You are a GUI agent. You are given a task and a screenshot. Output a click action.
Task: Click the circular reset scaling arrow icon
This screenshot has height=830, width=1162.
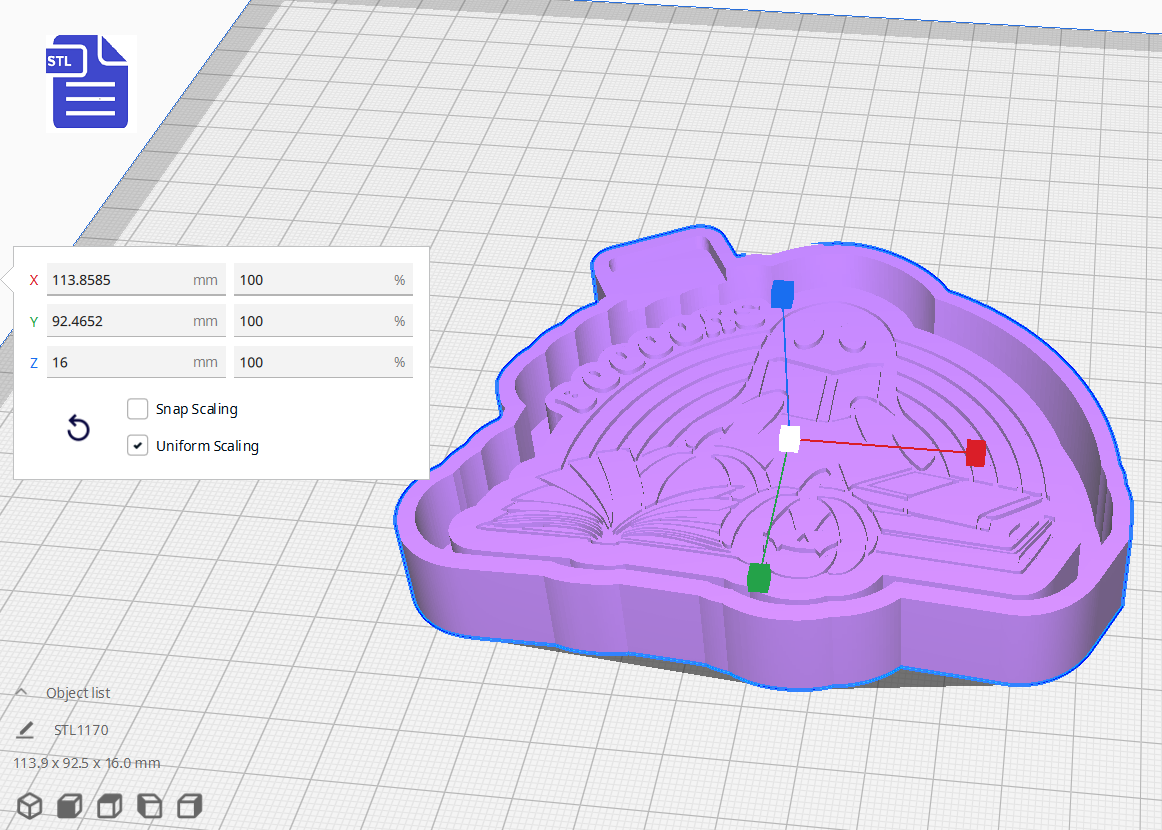(x=78, y=427)
